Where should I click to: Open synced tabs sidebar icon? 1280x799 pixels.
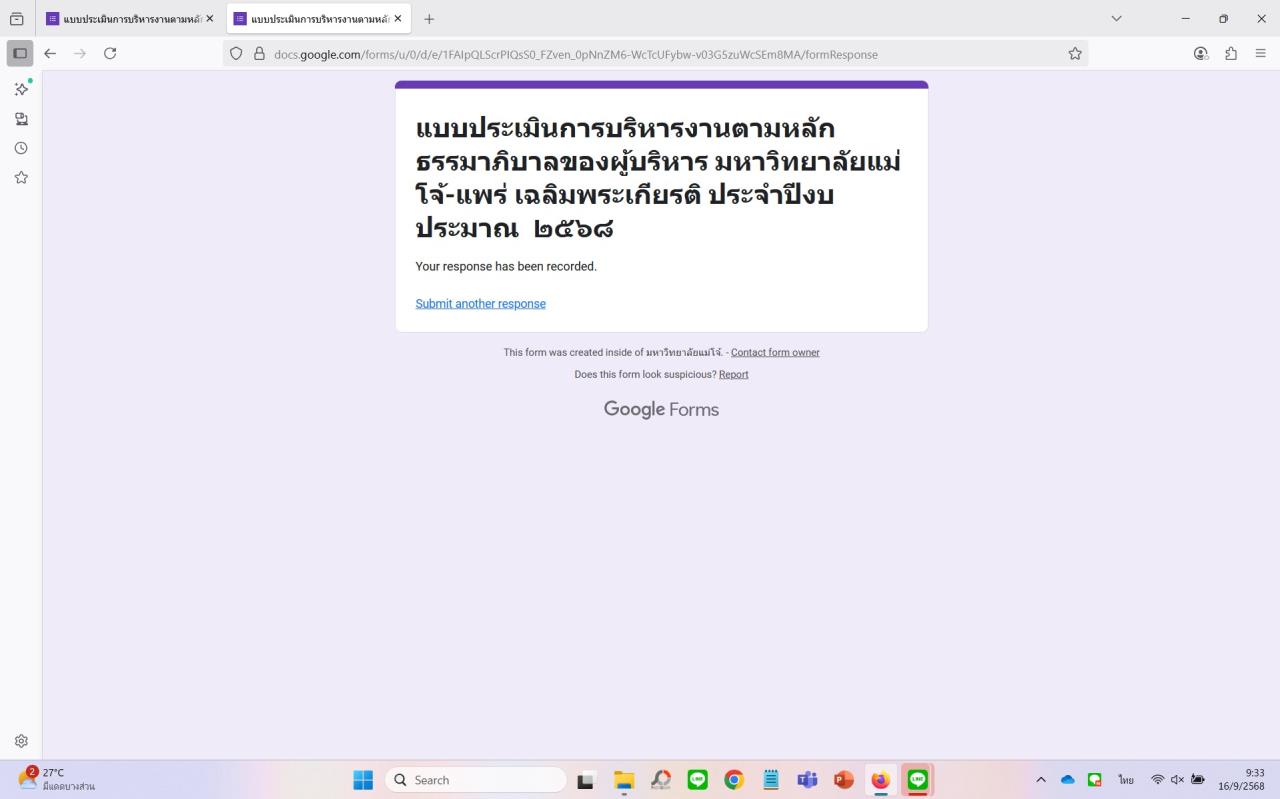click(x=21, y=119)
